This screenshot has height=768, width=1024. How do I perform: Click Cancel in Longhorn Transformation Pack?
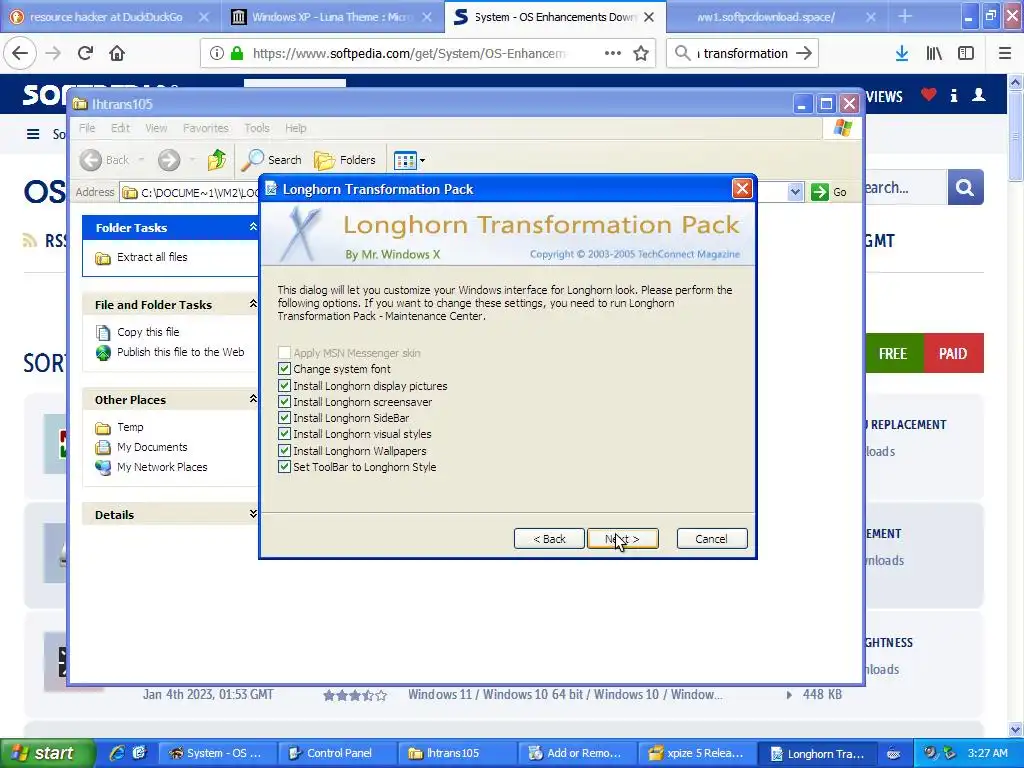tap(712, 539)
